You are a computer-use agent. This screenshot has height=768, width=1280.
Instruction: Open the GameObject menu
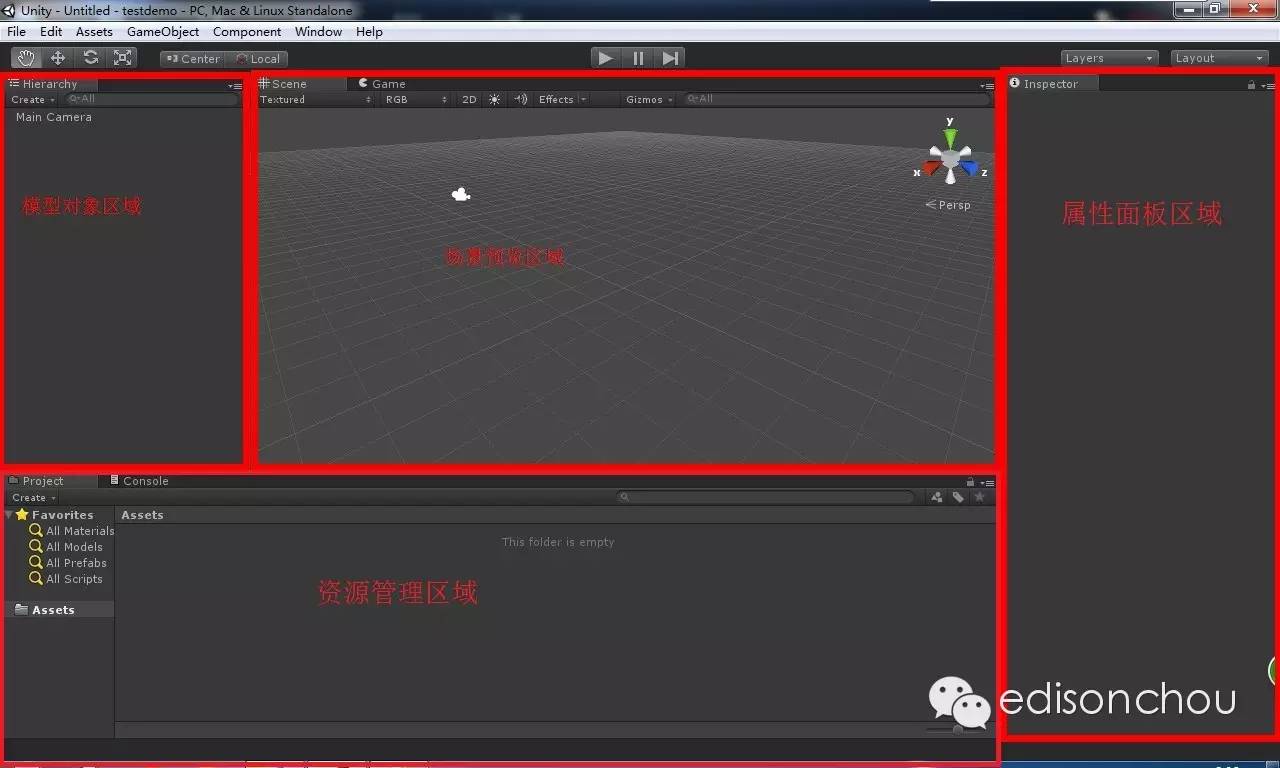tap(163, 32)
